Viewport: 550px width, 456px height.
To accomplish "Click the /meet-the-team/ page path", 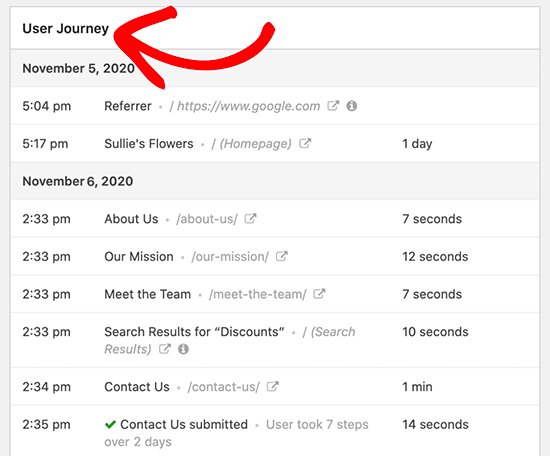I will (x=258, y=294).
